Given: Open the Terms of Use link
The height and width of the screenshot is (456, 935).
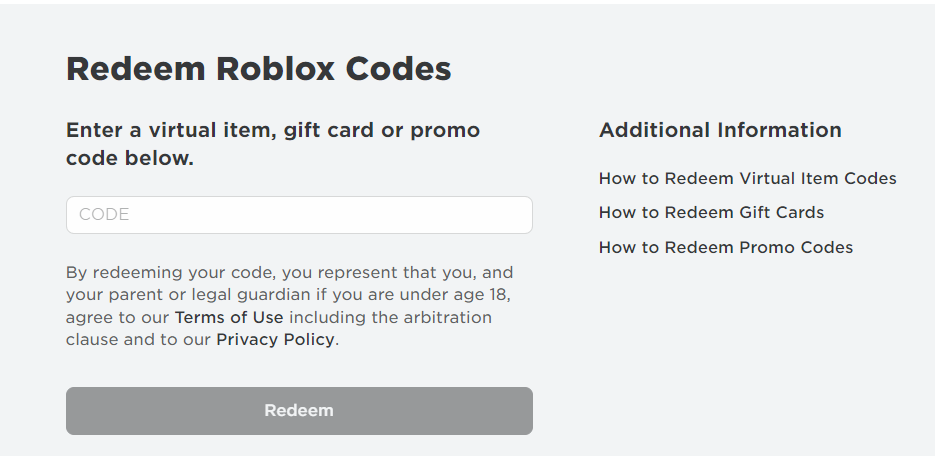Looking at the screenshot, I should click(x=229, y=318).
